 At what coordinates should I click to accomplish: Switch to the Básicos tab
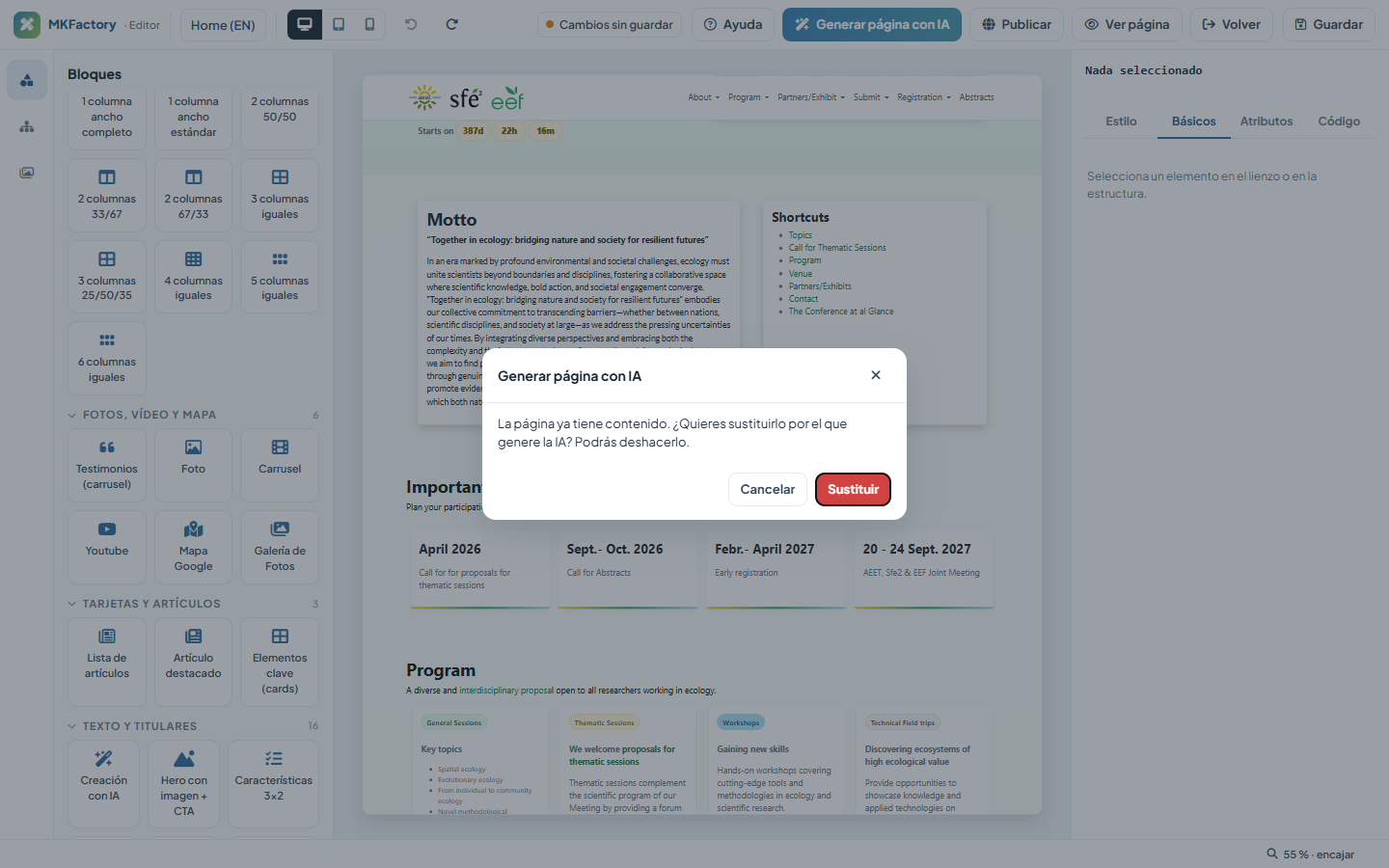(1194, 122)
